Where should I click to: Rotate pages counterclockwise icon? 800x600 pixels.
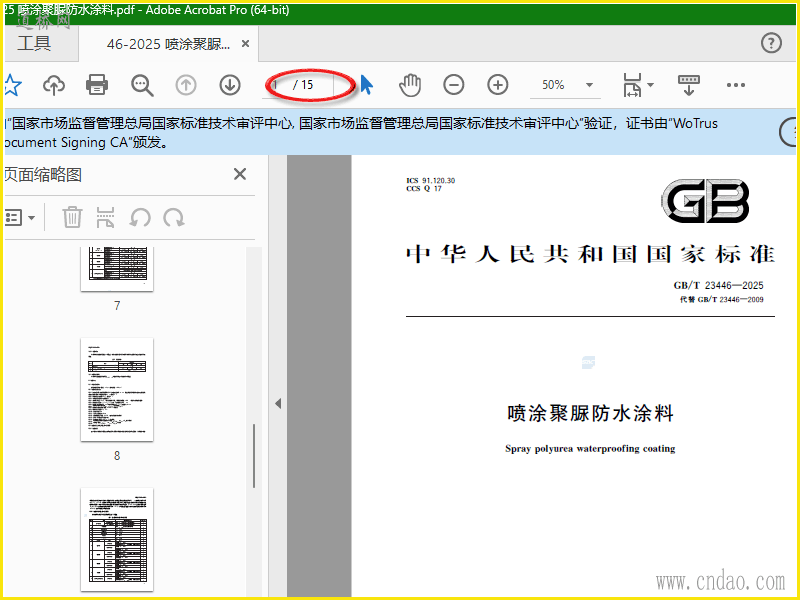[x=140, y=217]
